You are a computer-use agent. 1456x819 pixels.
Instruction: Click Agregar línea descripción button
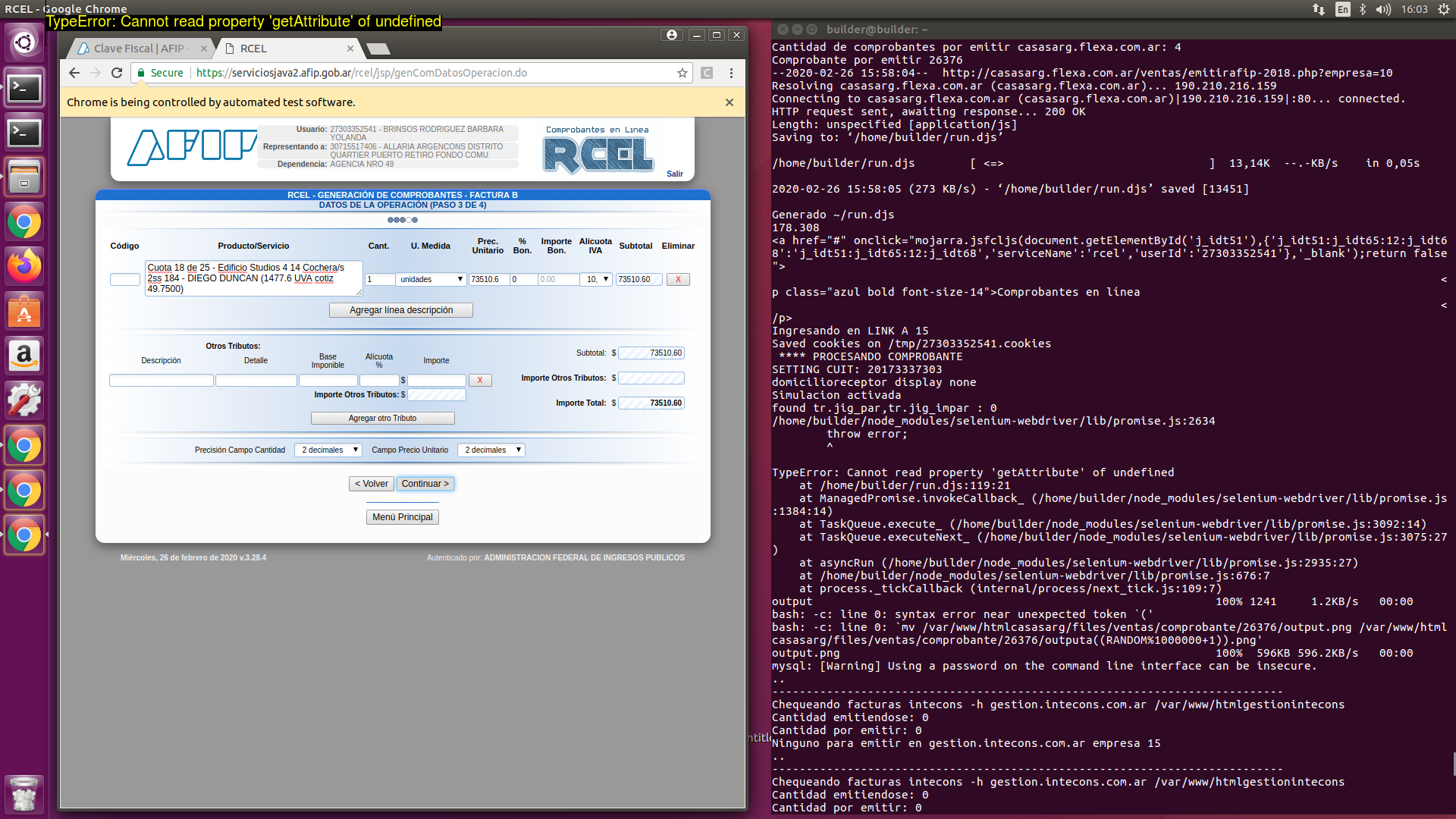(401, 310)
